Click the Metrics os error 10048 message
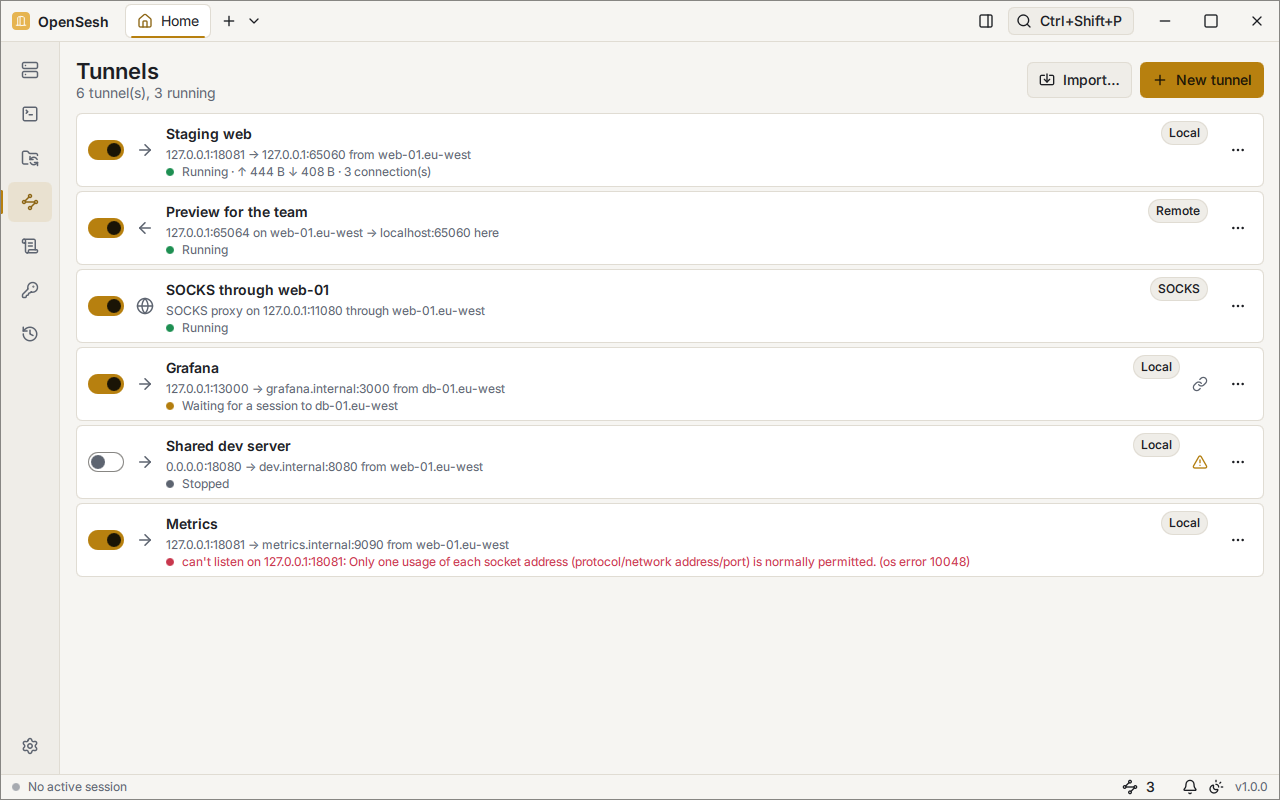Screen dimensions: 1280x800 576,562
